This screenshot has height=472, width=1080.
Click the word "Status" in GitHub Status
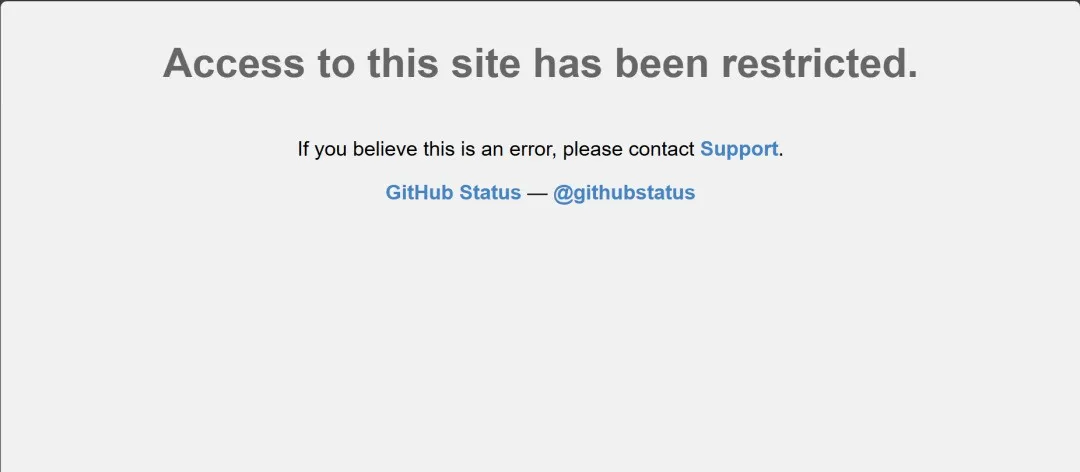pos(490,192)
